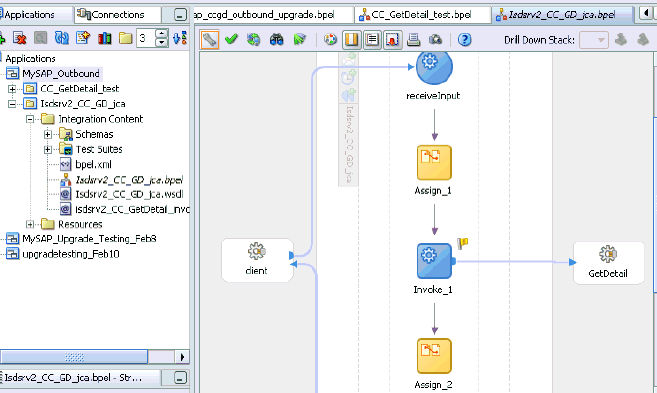657x393 pixels.
Task: Select the Assign_2 activity icon
Action: 434,356
